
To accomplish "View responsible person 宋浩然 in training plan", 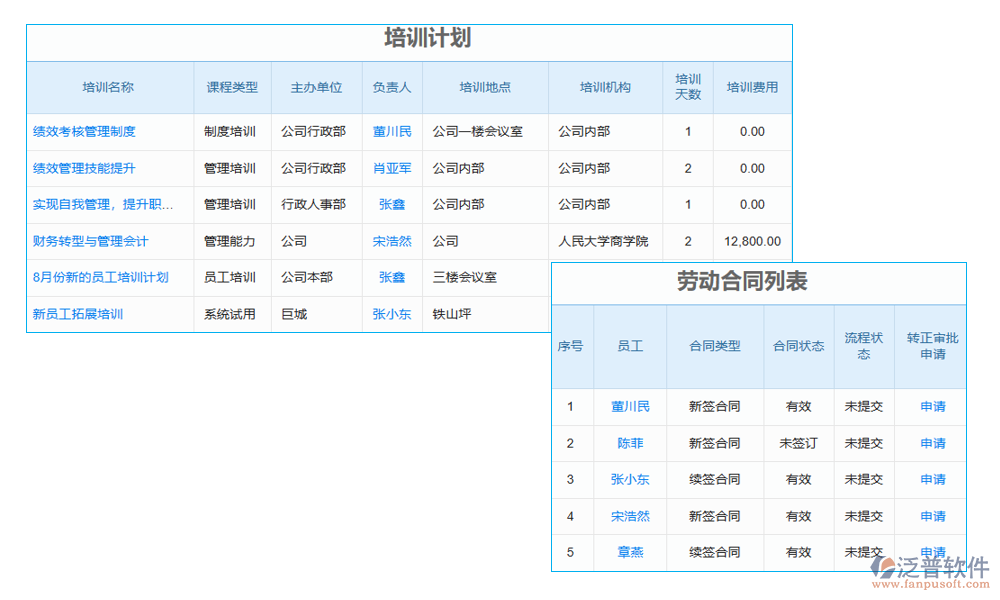I will [x=392, y=241].
